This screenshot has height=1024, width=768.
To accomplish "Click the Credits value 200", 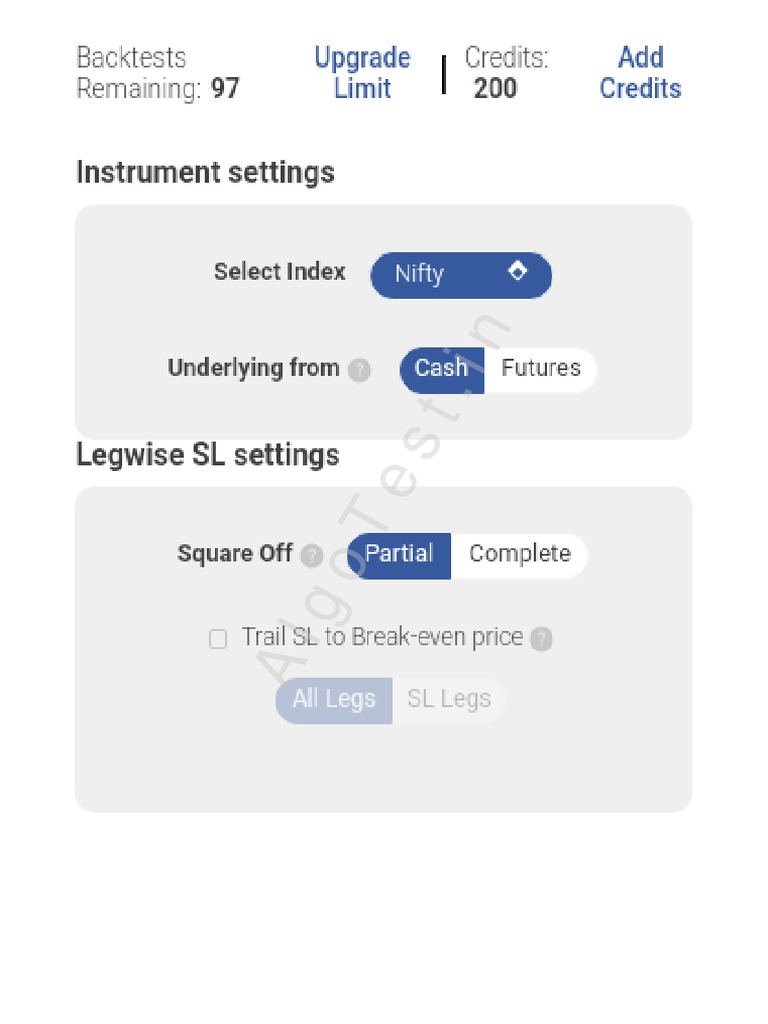I will coord(495,89).
